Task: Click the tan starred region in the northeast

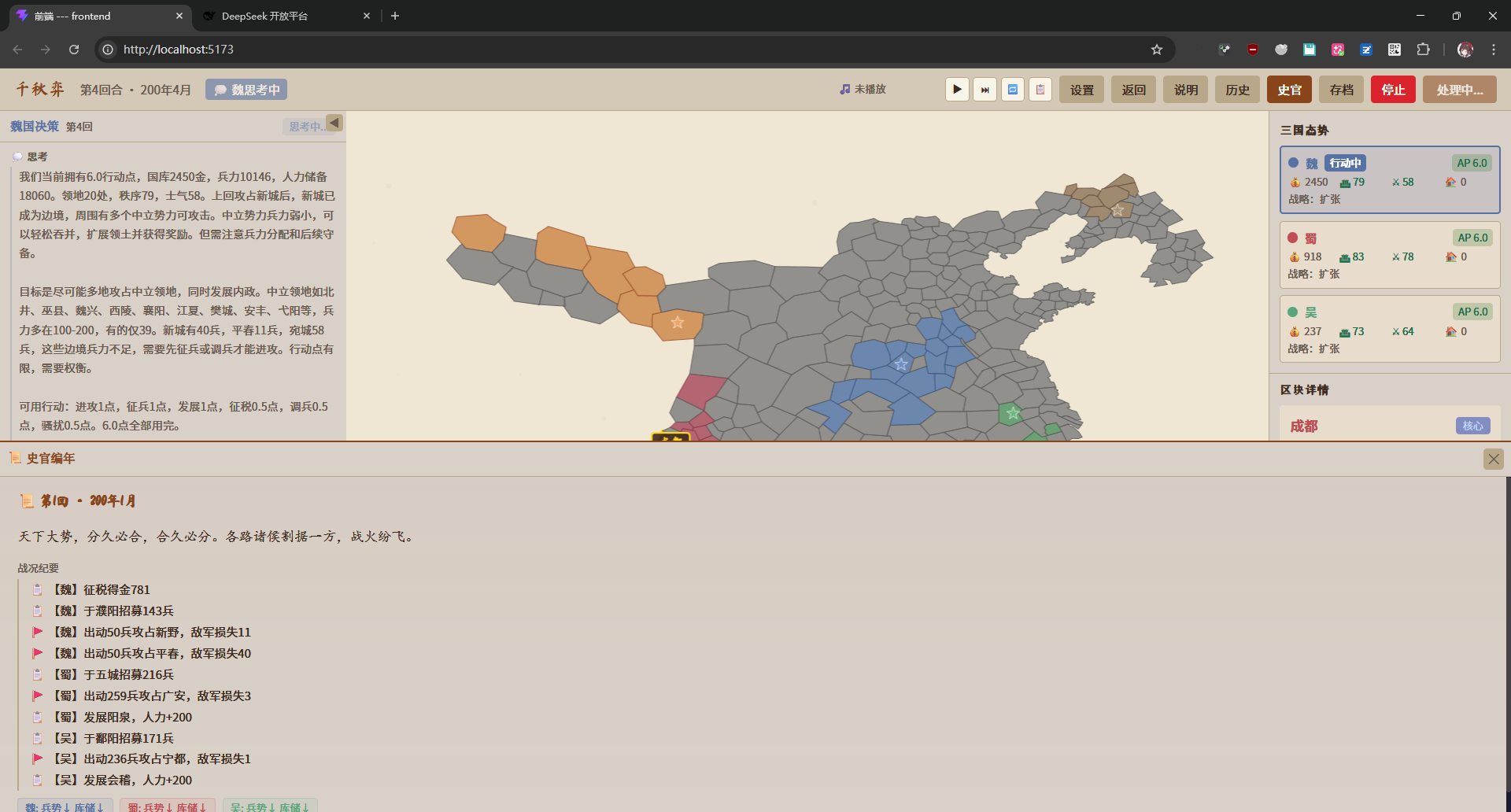Action: point(1118,210)
